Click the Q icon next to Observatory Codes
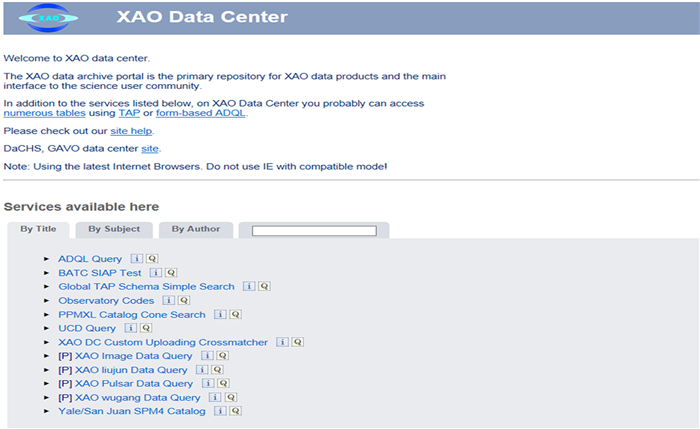The image size is (700, 429). click(x=183, y=300)
